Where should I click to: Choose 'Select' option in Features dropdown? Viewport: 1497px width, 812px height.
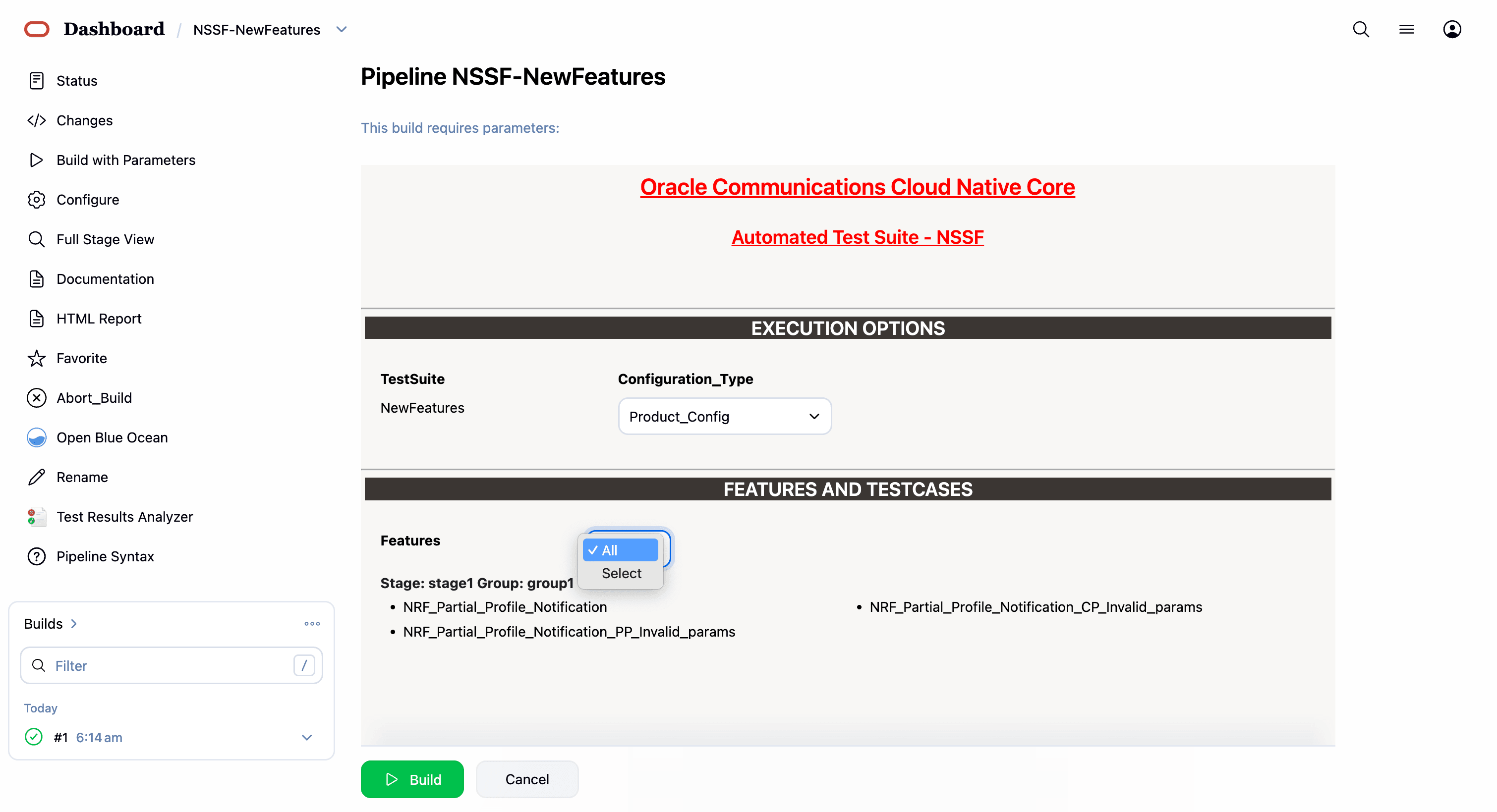click(621, 573)
